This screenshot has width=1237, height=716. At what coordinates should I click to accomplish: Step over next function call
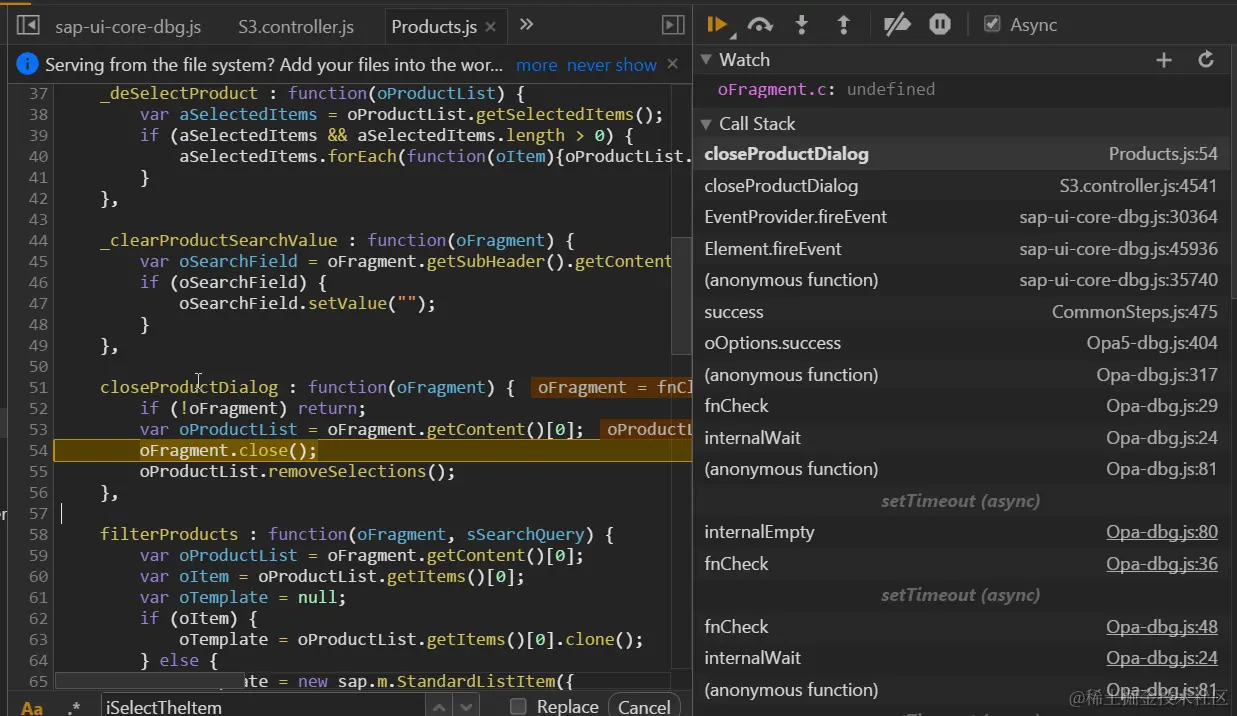[x=760, y=25]
